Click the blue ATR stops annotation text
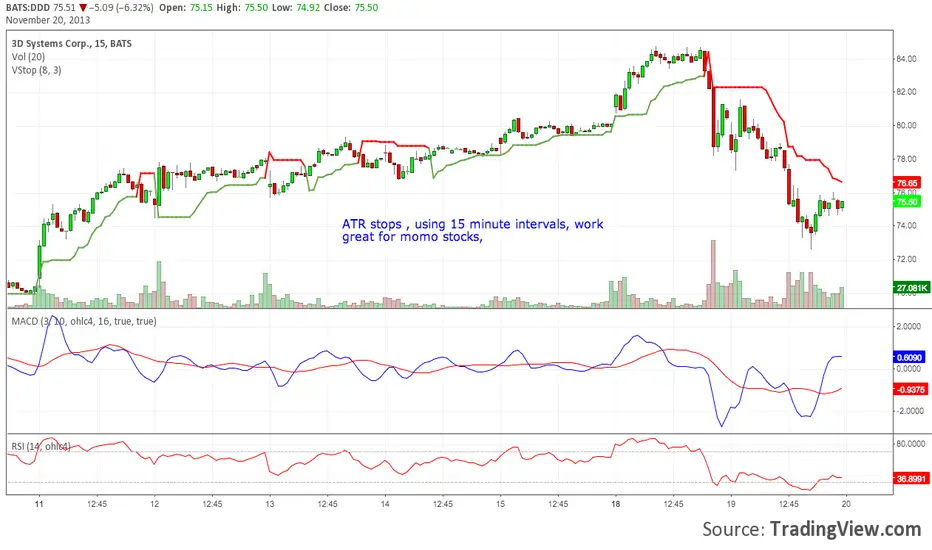The width and height of the screenshot is (932, 550). [x=473, y=231]
